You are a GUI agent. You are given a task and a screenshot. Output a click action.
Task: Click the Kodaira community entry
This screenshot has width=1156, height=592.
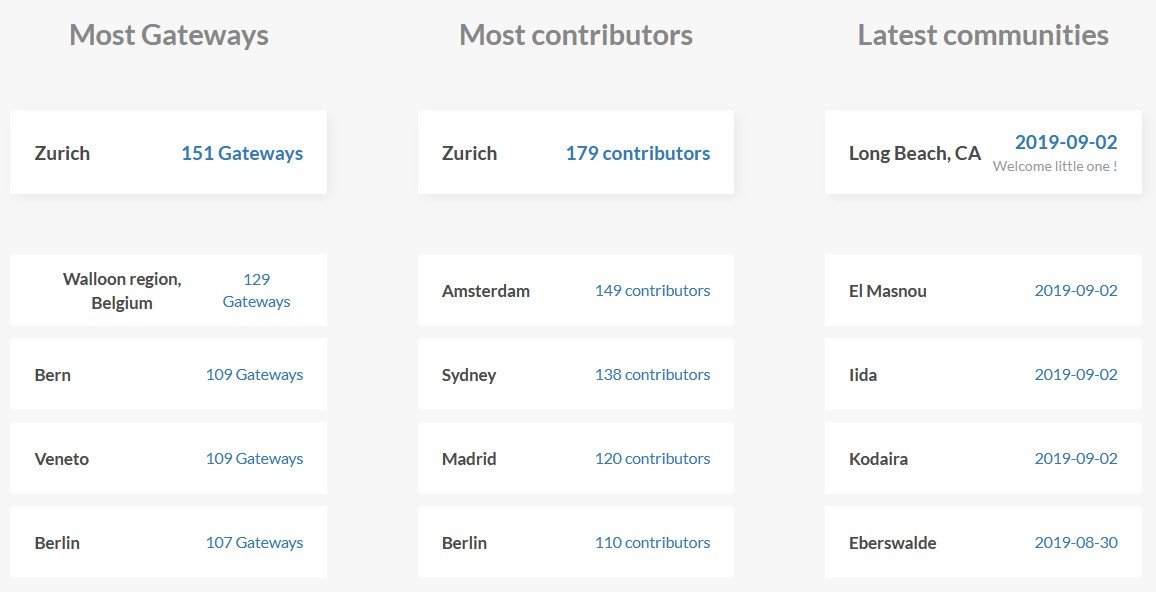tap(983, 459)
